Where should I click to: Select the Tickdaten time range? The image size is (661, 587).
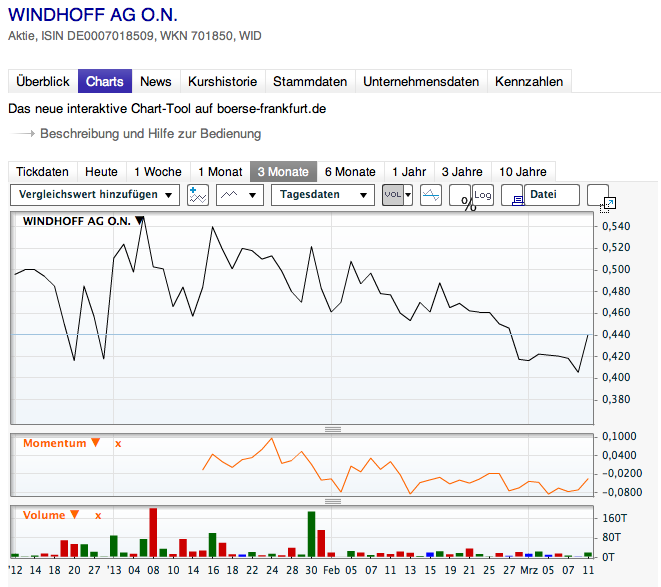[x=43, y=172]
